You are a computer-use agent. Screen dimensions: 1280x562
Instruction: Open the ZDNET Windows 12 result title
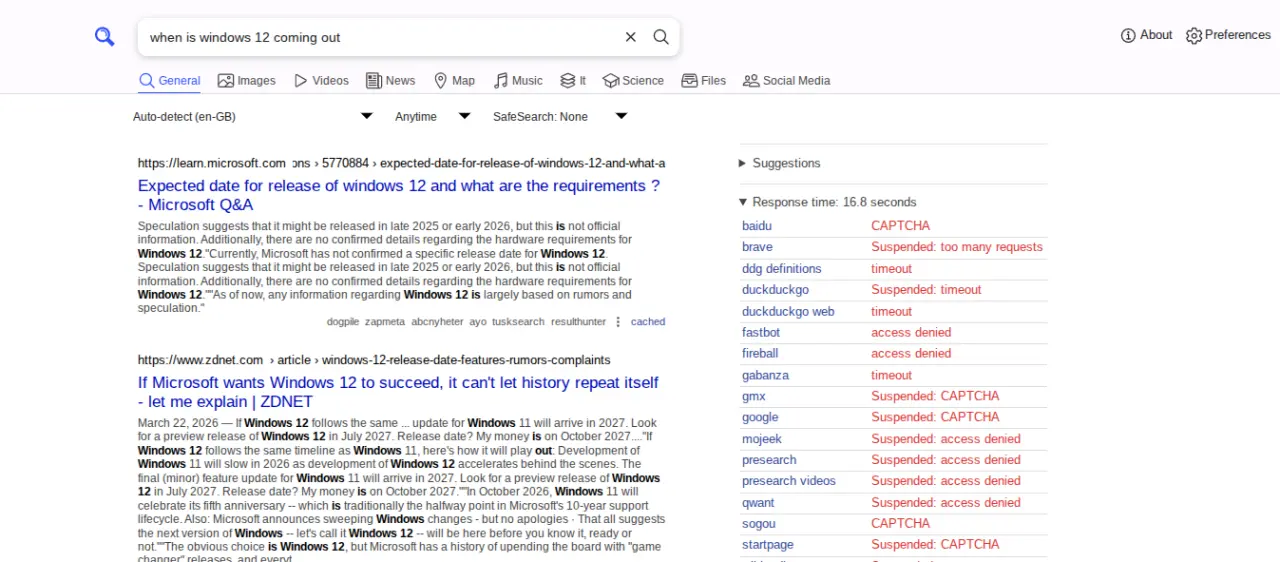[398, 392]
